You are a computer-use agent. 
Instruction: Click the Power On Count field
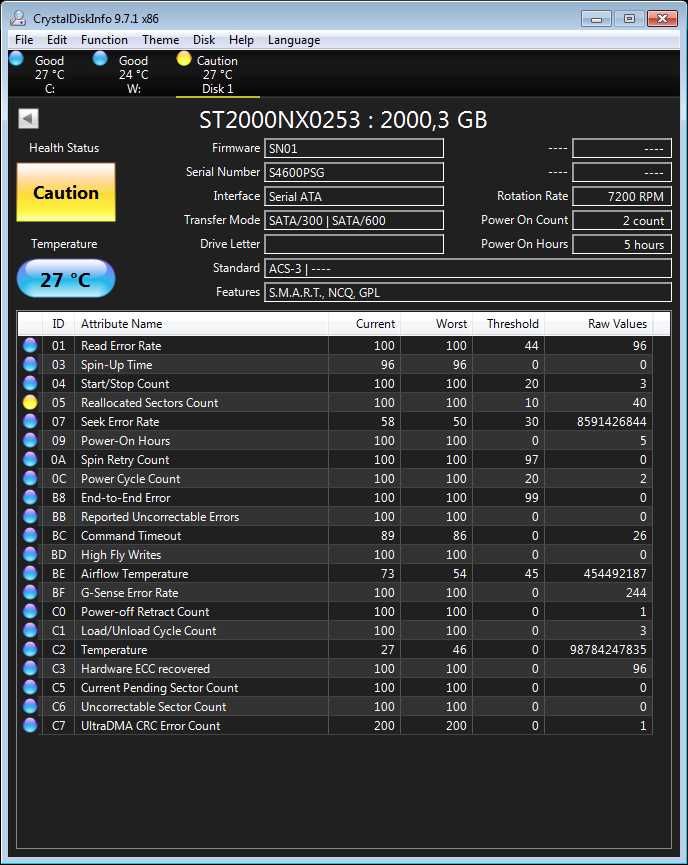click(622, 220)
